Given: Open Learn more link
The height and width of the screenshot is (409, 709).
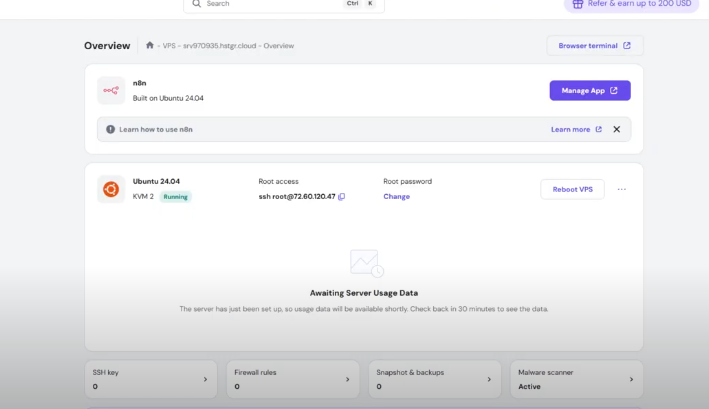Looking at the screenshot, I should 576,129.
